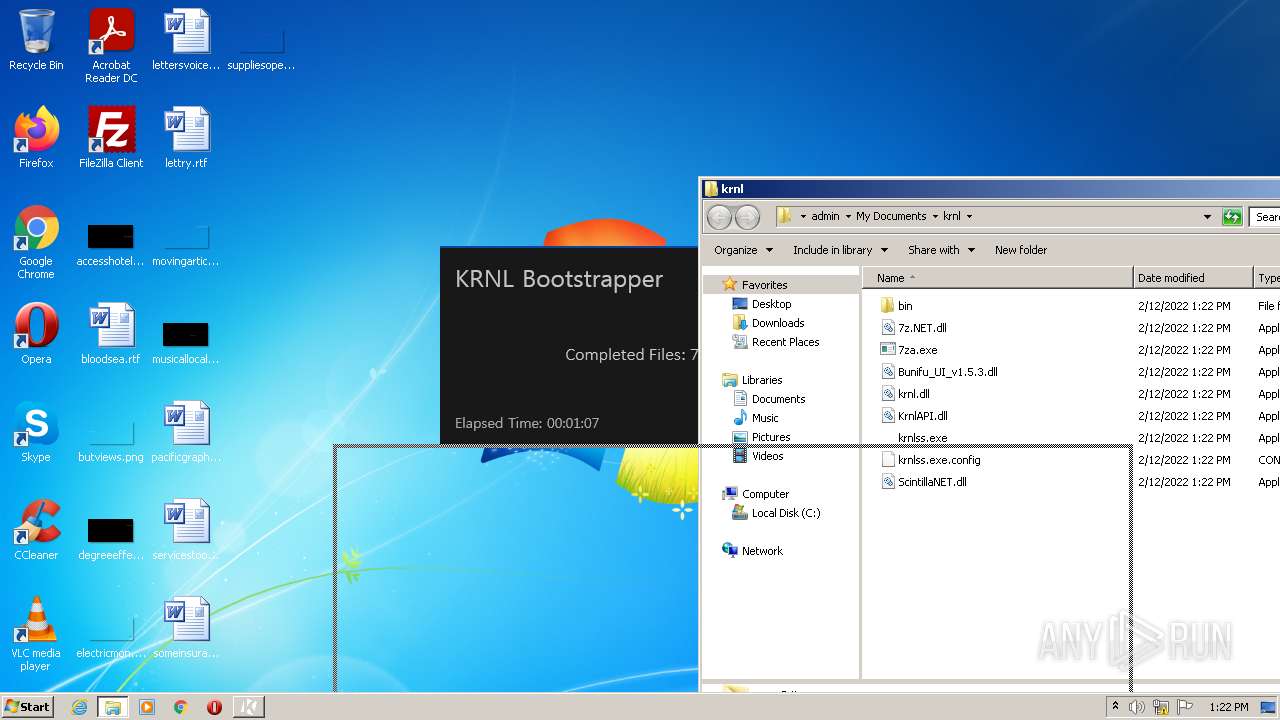1280x720 pixels.
Task: Click Opera icon in taskbar
Action: pyautogui.click(x=214, y=707)
